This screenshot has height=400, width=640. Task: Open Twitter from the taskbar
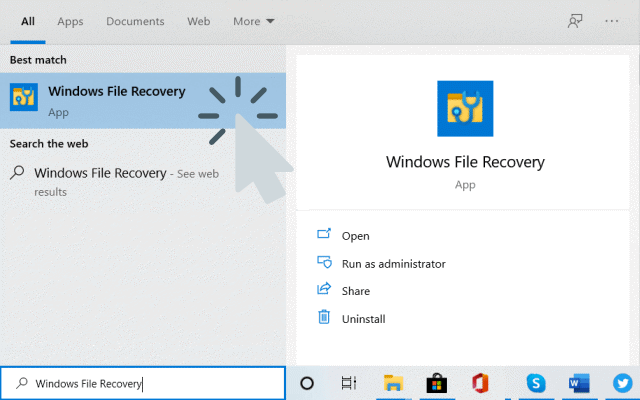(623, 383)
